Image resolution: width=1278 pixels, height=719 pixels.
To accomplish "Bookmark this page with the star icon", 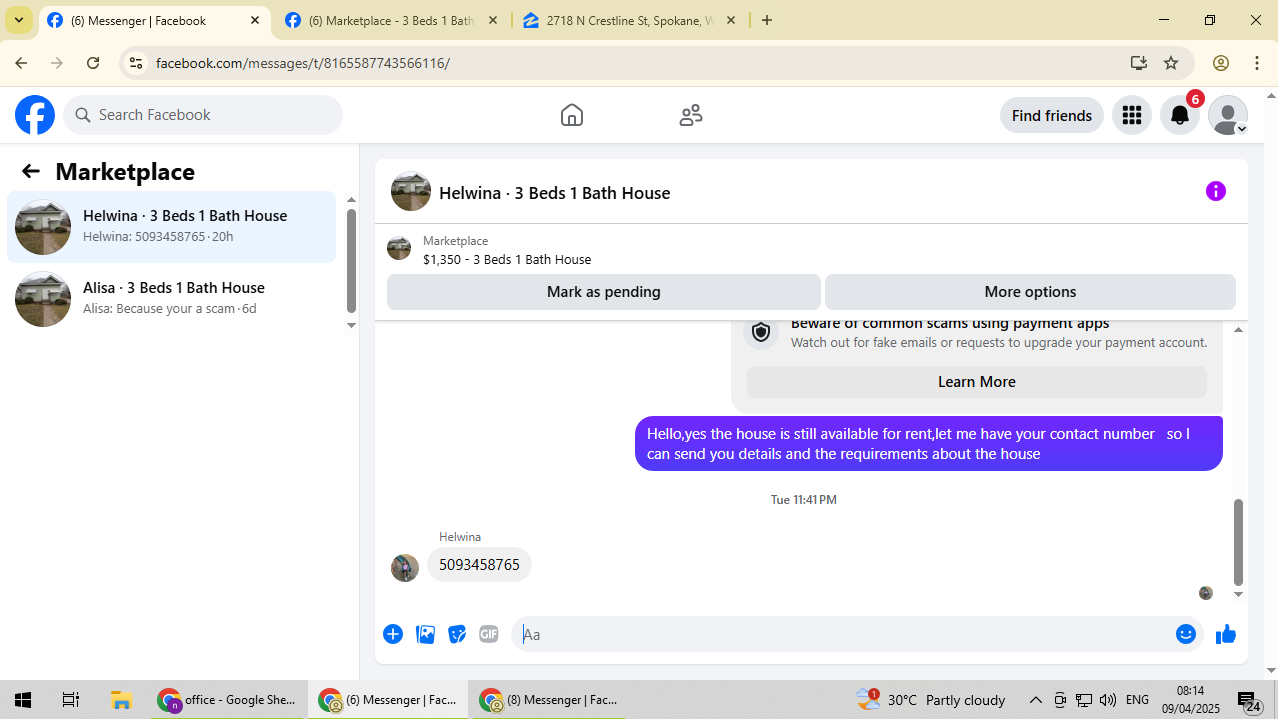I will pyautogui.click(x=1171, y=63).
